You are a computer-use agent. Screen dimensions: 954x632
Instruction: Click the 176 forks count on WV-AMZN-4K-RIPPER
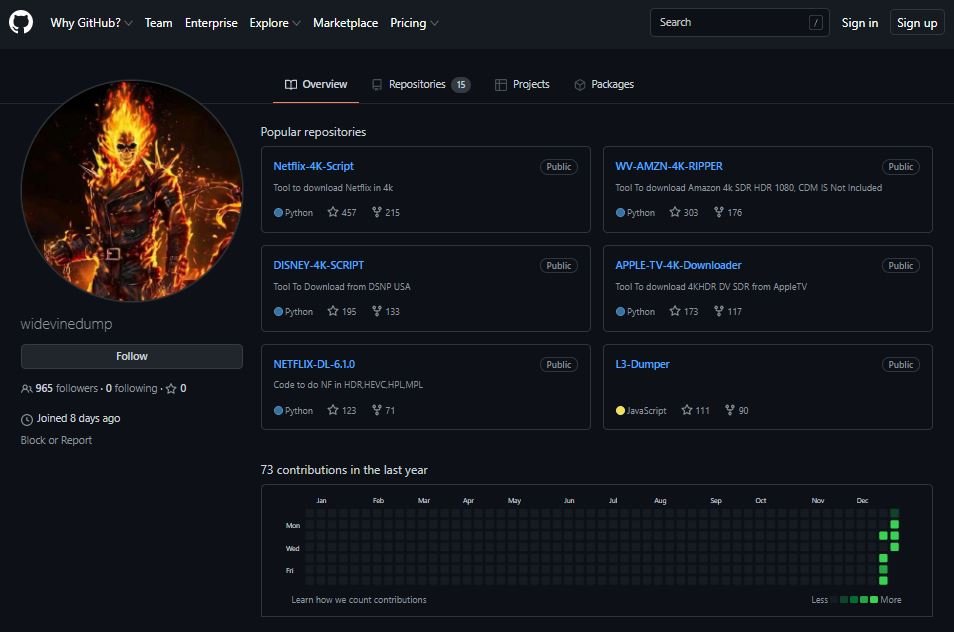(x=734, y=213)
